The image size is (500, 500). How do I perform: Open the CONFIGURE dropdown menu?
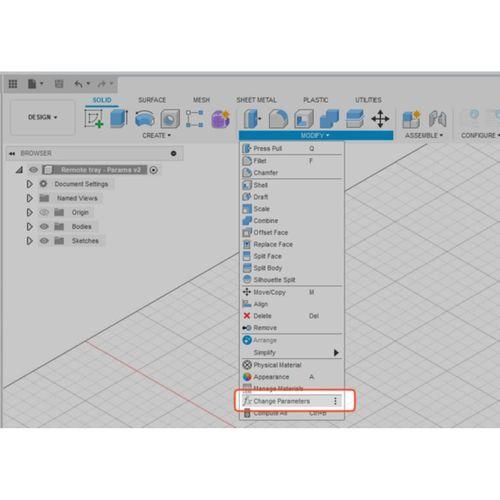click(480, 135)
